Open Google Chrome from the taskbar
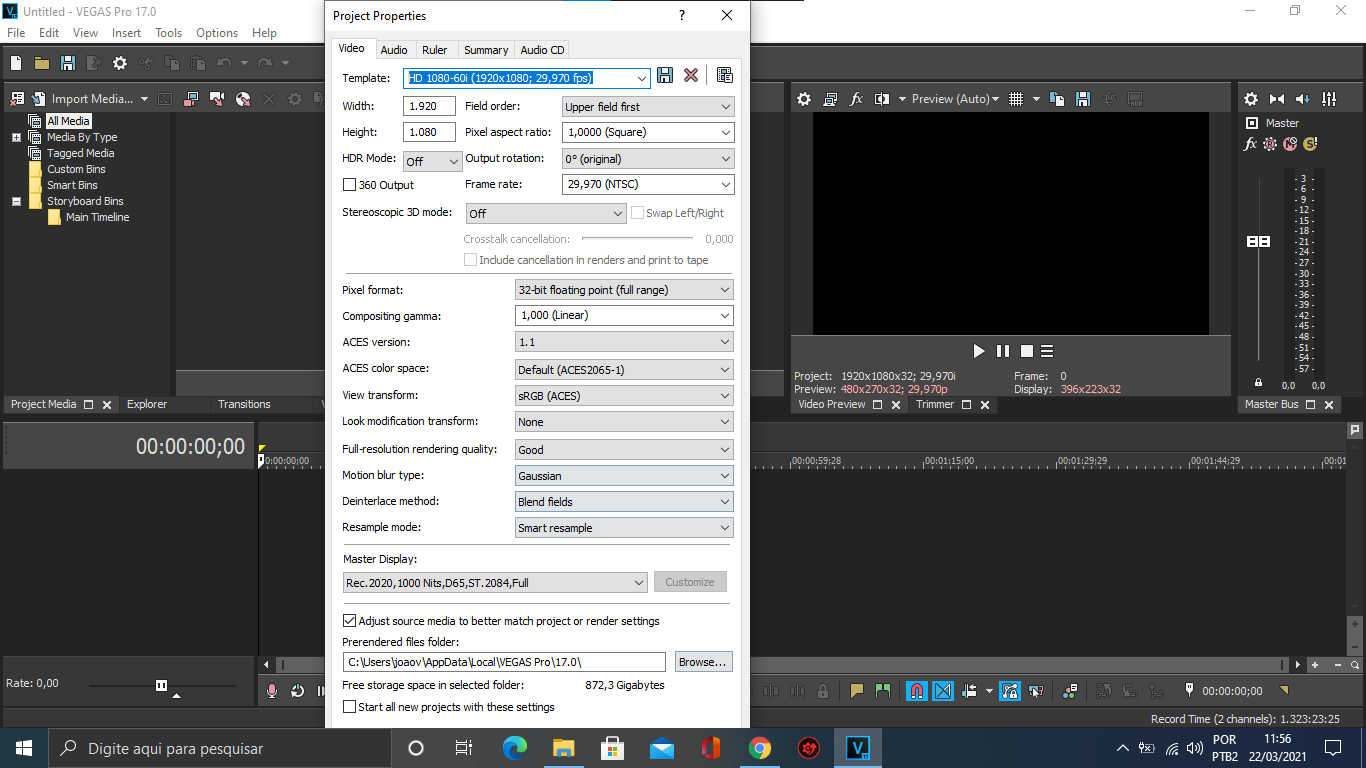 (760, 748)
